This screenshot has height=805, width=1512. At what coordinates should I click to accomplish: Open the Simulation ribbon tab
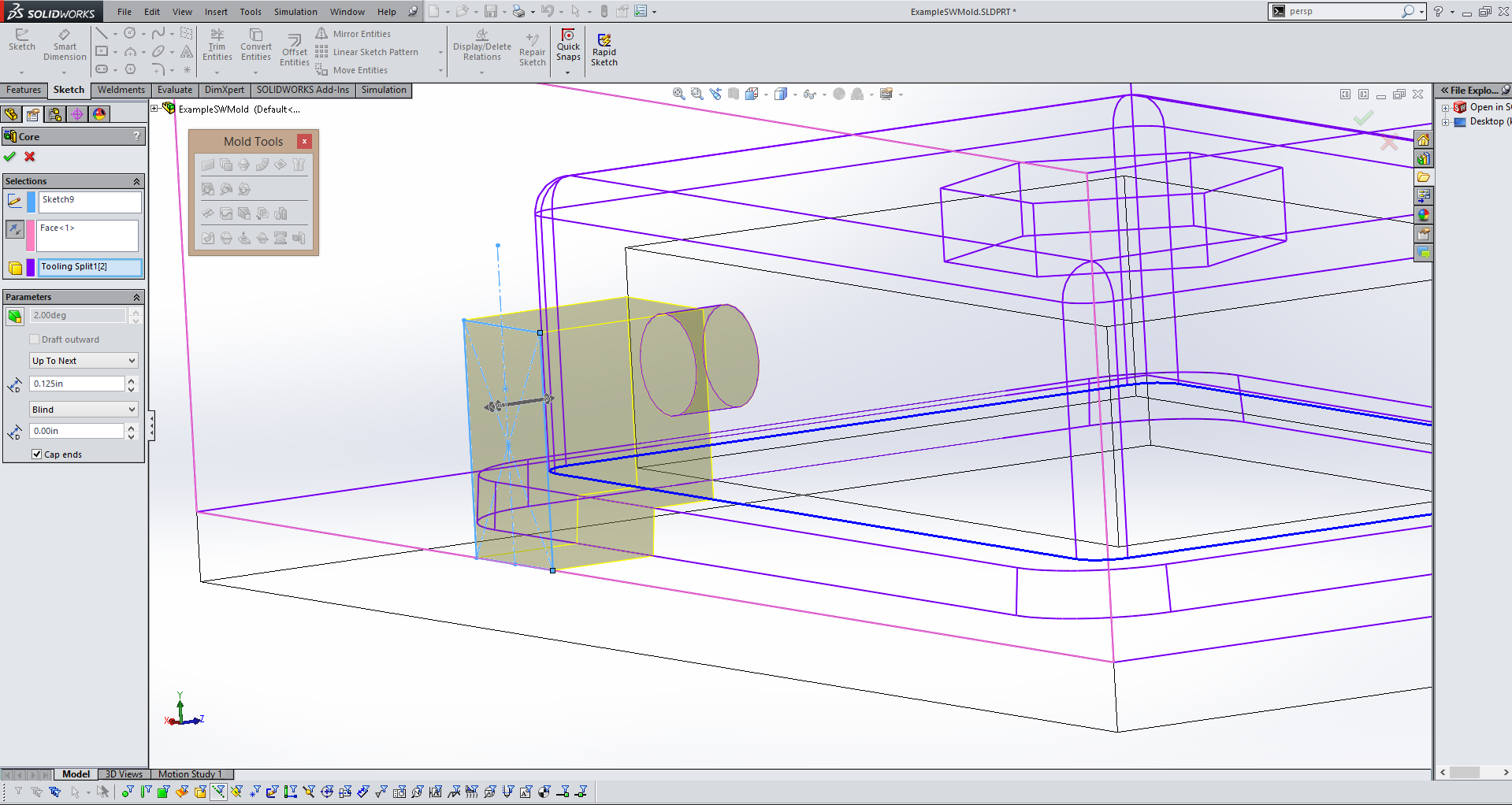point(384,90)
